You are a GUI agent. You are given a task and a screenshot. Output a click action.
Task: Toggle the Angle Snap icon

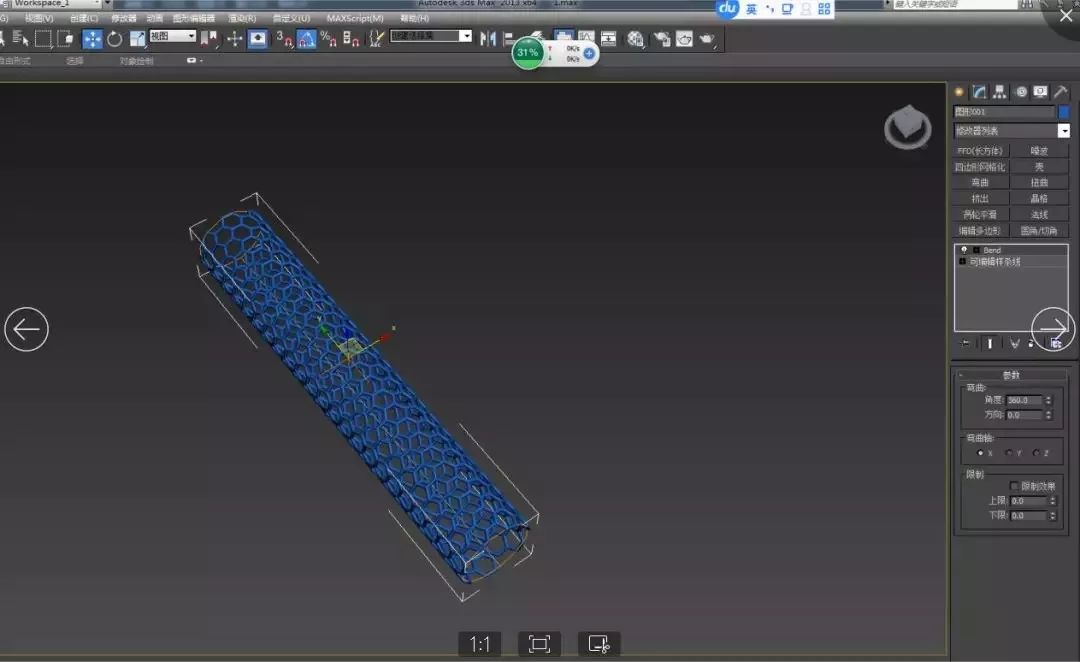(307, 39)
